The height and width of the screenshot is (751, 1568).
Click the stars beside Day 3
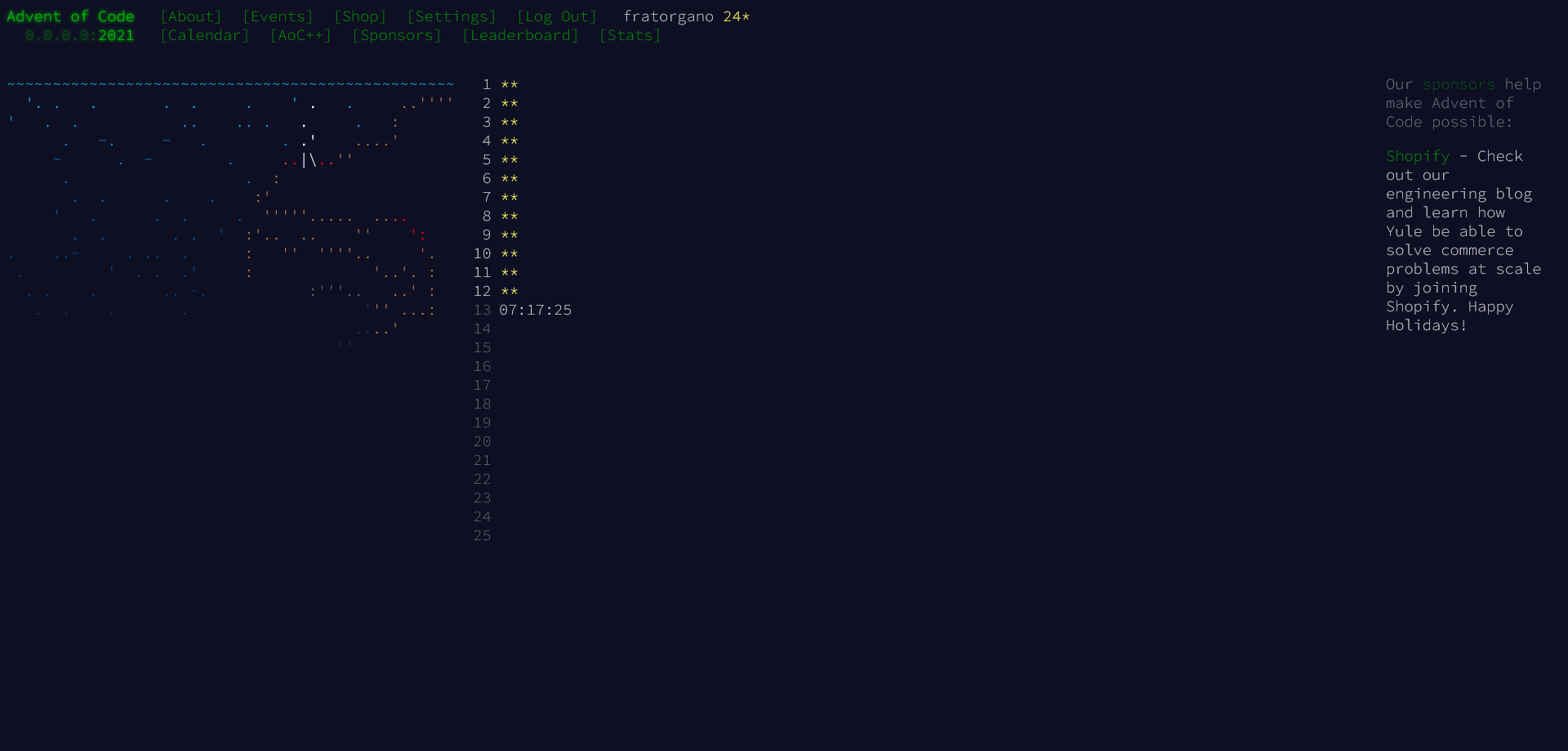[508, 122]
